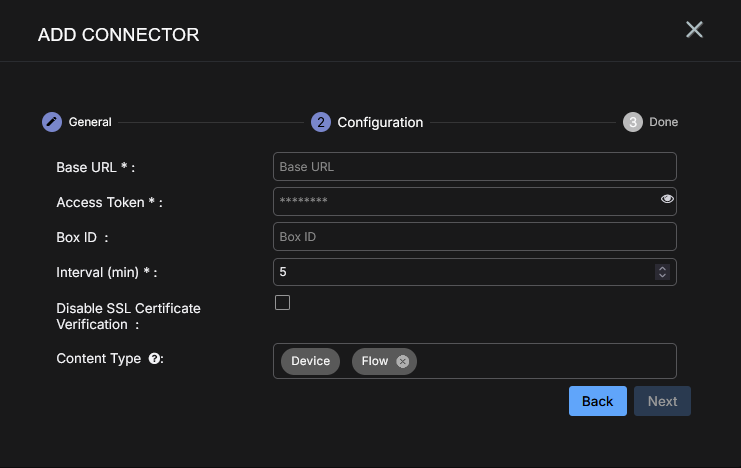Remove the Flow tag via its x
Screen dimensions: 741x468
[x=402, y=362]
